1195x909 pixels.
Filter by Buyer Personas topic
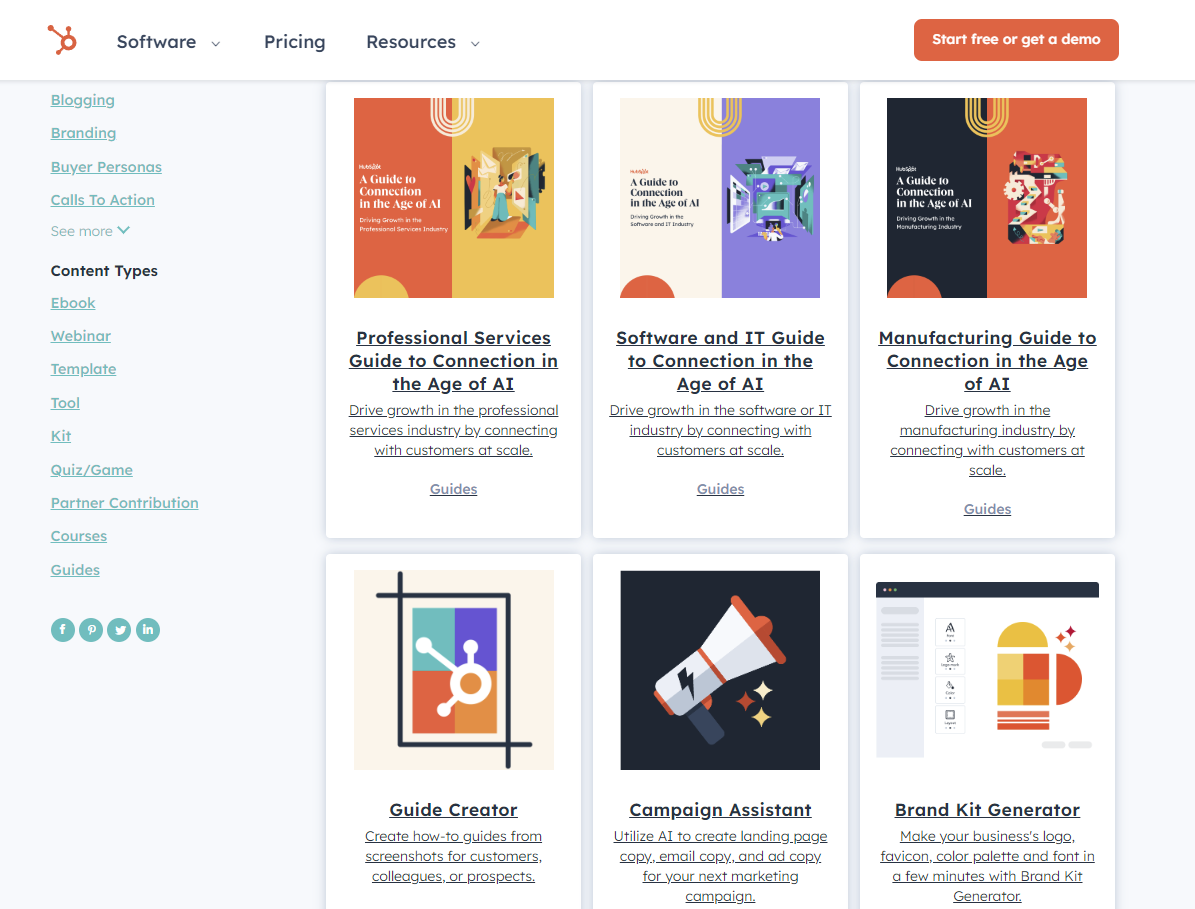[x=106, y=166]
